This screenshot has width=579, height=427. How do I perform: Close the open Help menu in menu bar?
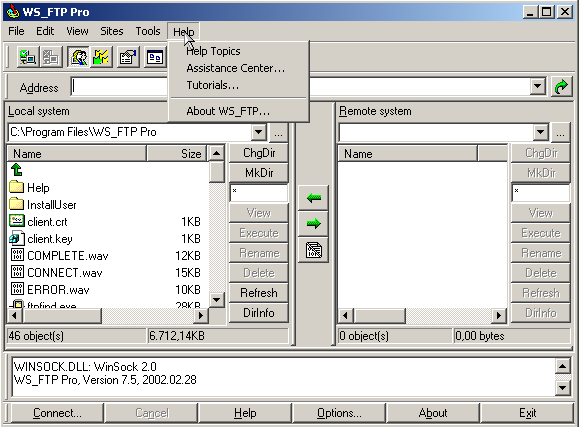184,32
